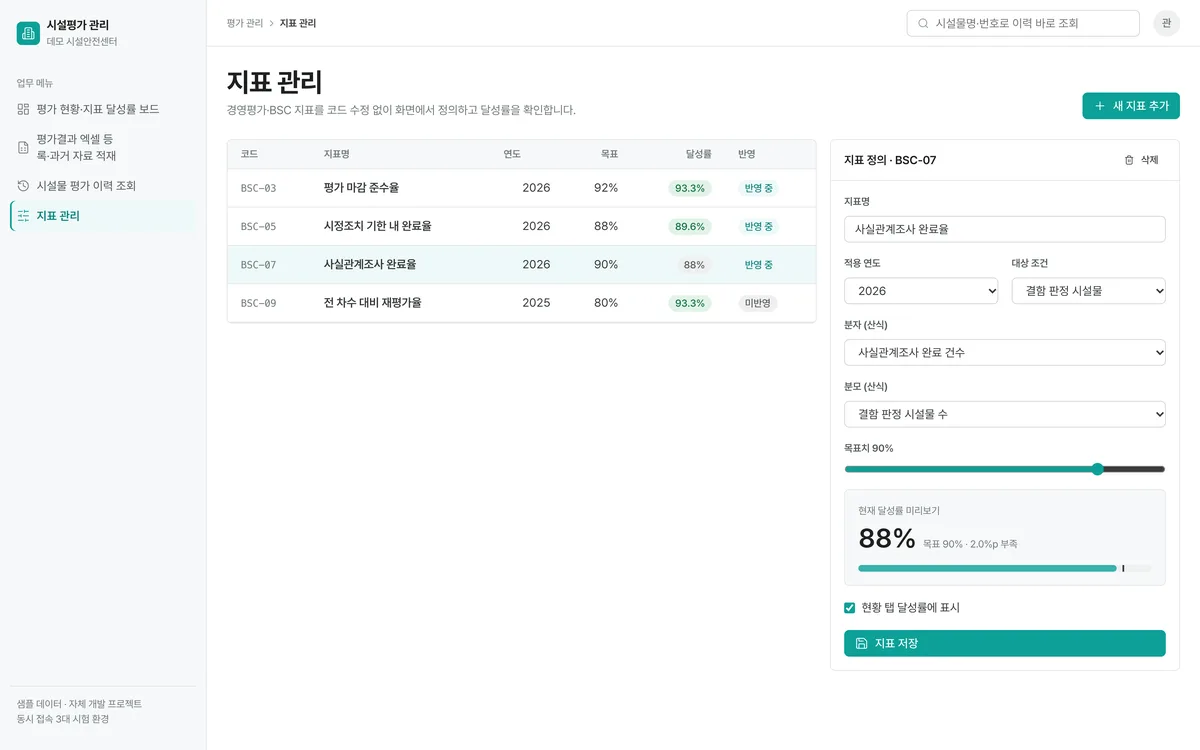Viewport: 1200px width, 750px height.
Task: Open the 대상 조건 dropdown
Action: coord(1088,291)
